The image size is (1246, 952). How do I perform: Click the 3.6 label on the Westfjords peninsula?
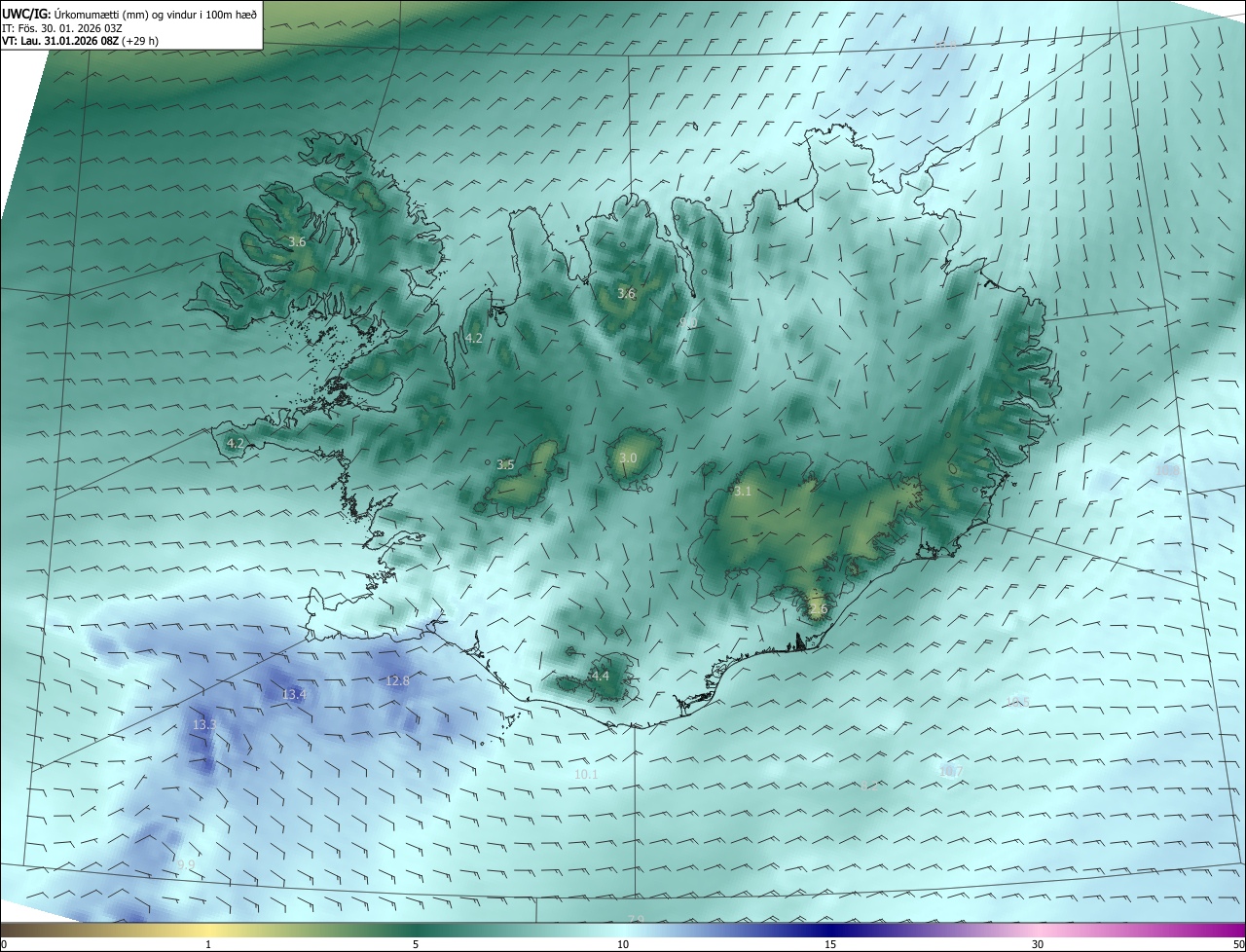[x=297, y=241]
